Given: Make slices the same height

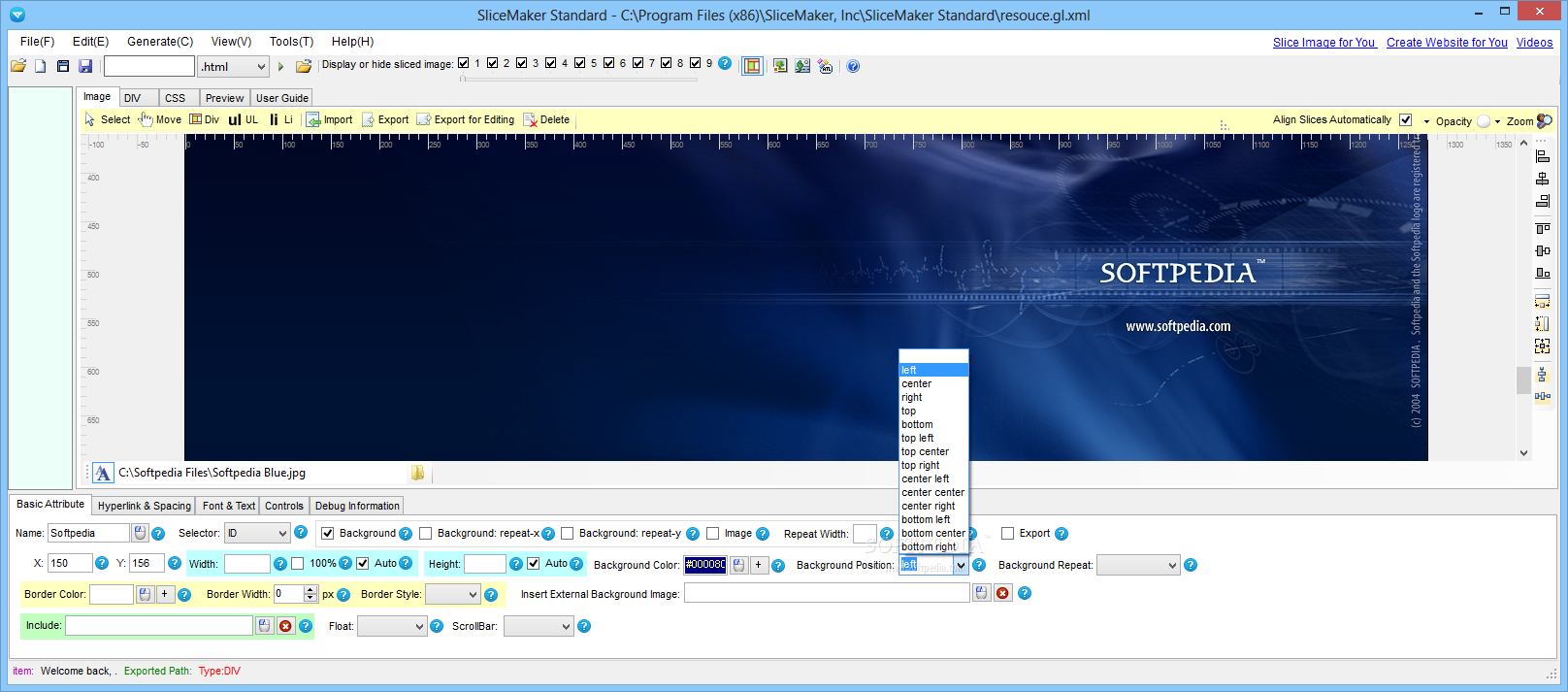Looking at the screenshot, I should point(1543,323).
